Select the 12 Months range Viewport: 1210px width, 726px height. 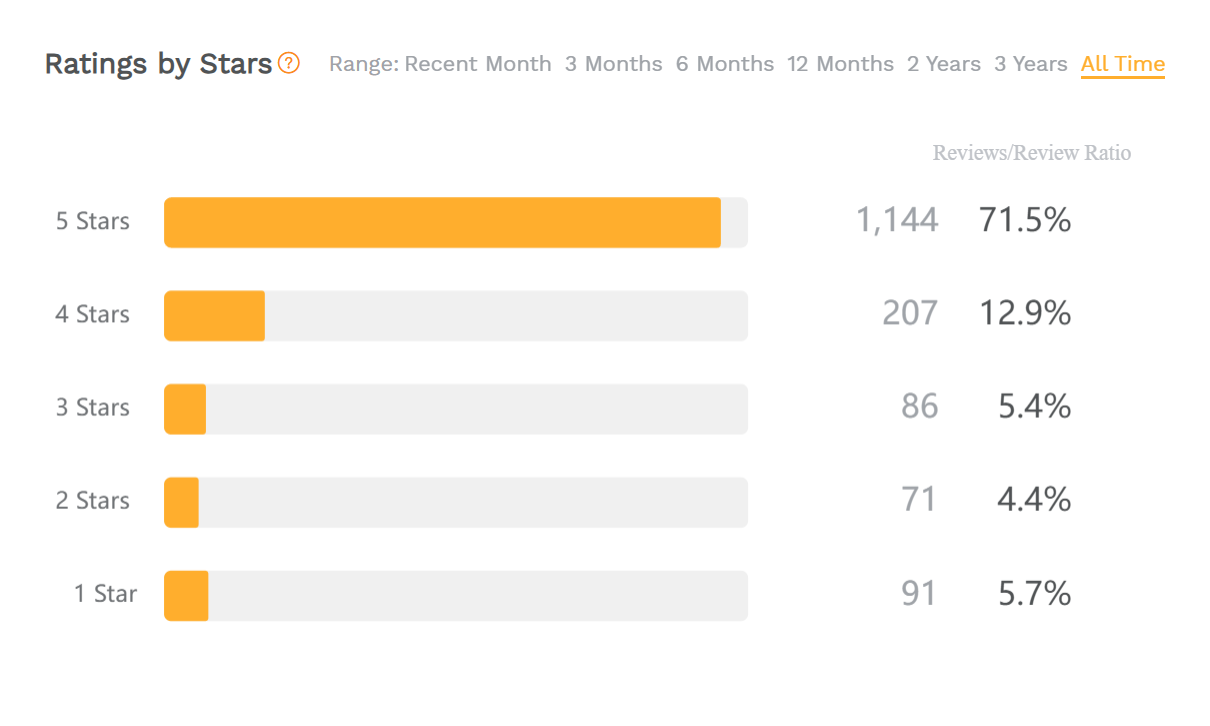tap(840, 64)
